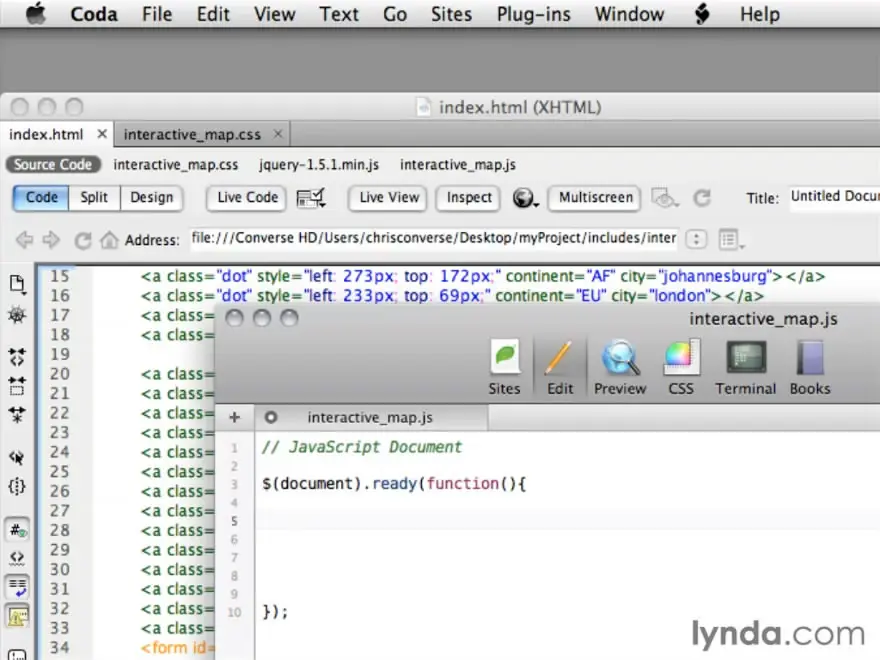Select parent tag using sidebar icon
880x660 pixels.
[x=17, y=457]
